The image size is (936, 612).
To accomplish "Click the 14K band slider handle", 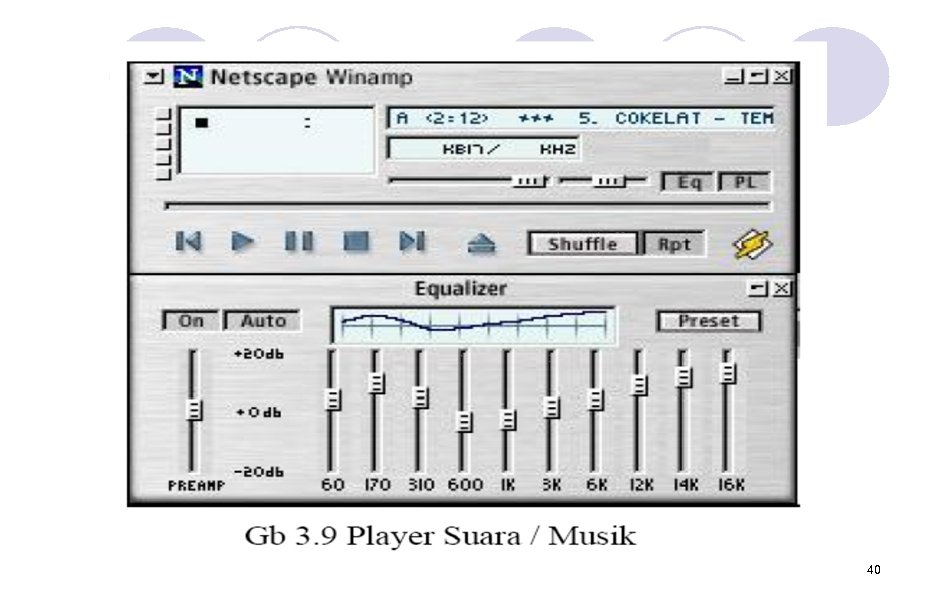I will pyautogui.click(x=683, y=376).
